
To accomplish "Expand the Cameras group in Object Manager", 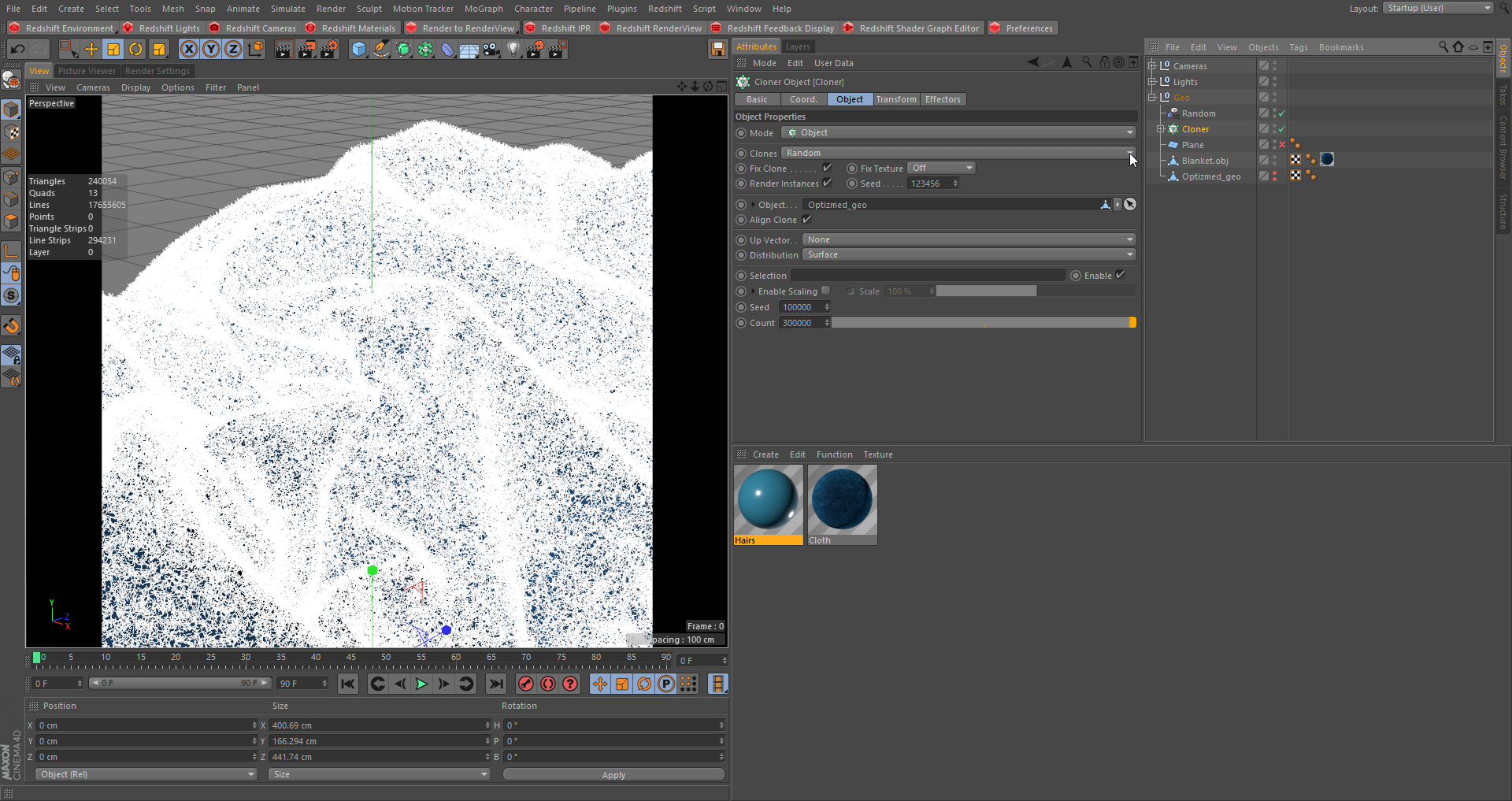I will tap(1152, 66).
